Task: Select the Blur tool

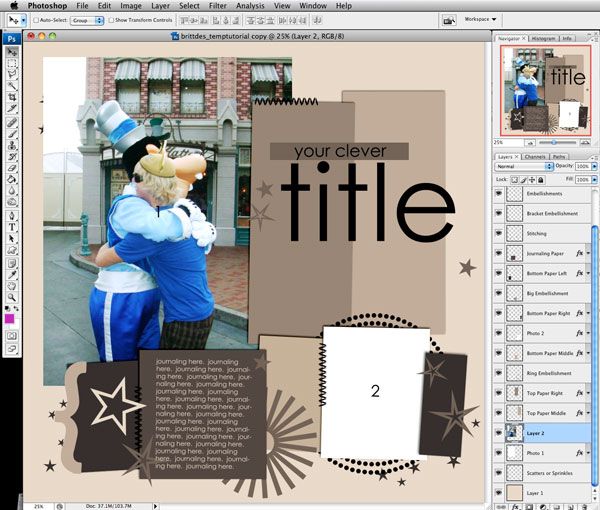Action: point(12,191)
